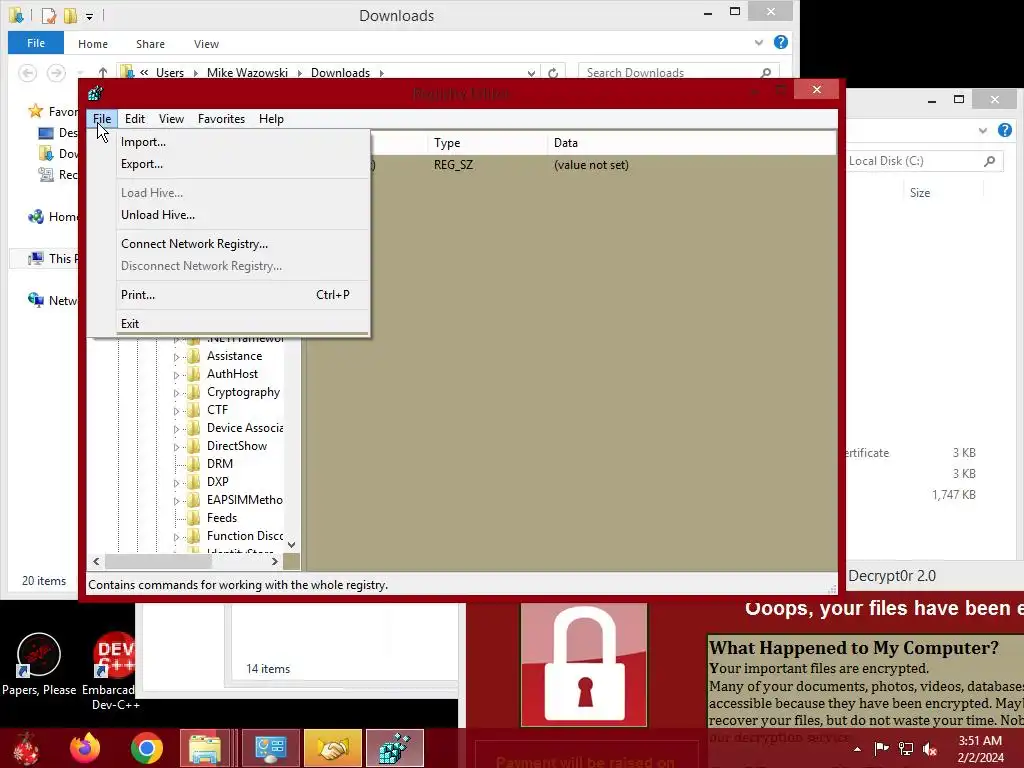Click tree horizontal scrollbar left arrow
The image size is (1024, 768).
97,561
